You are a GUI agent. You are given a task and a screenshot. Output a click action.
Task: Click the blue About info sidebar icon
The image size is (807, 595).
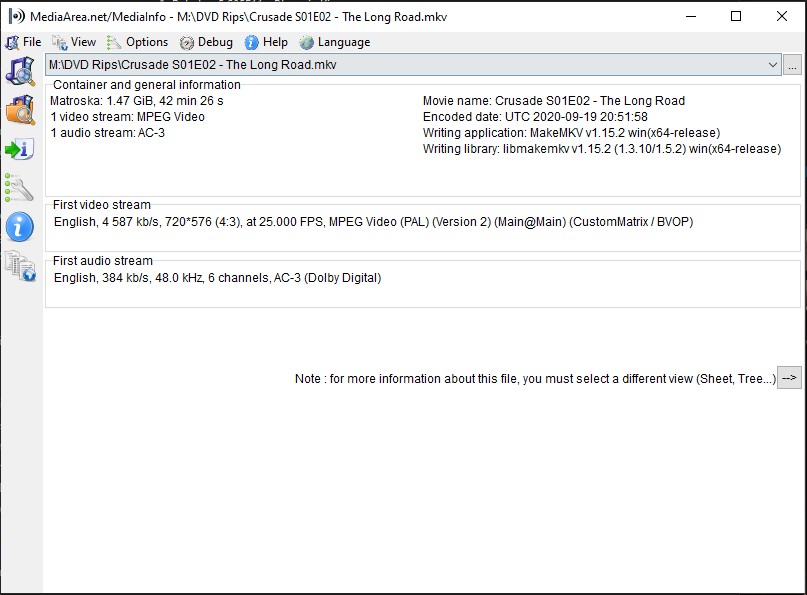click(20, 226)
